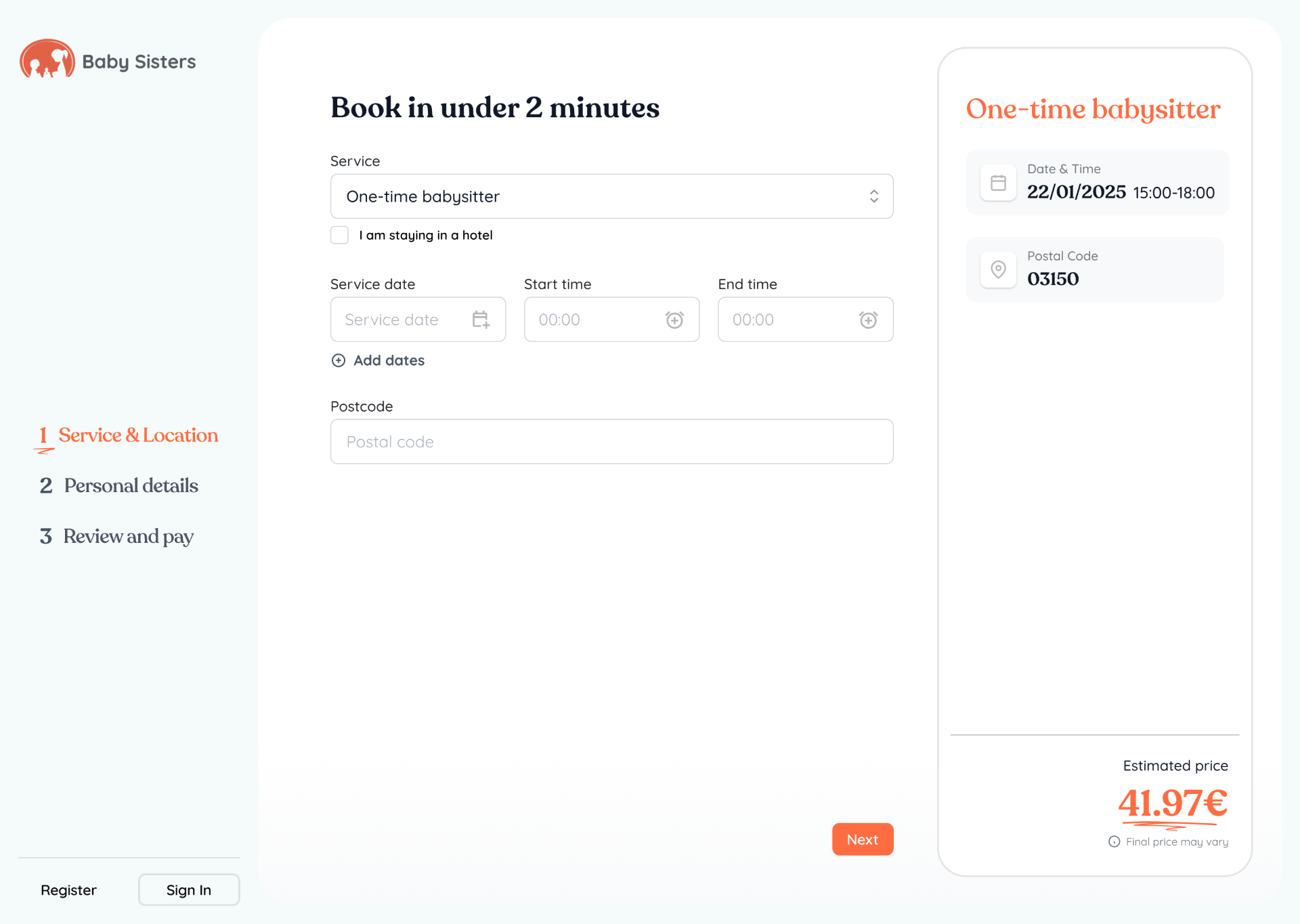The width and height of the screenshot is (1300, 924).
Task: Click the up-down chevron in Service selector
Action: click(x=874, y=196)
